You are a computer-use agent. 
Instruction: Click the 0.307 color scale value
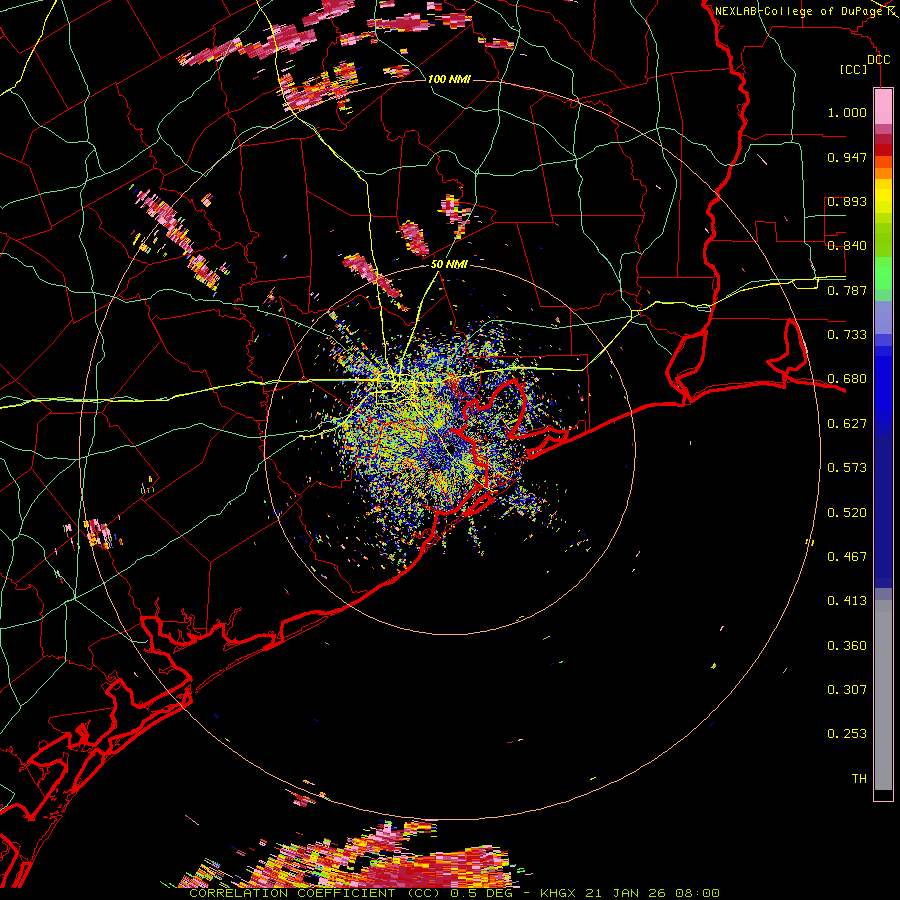coord(847,690)
